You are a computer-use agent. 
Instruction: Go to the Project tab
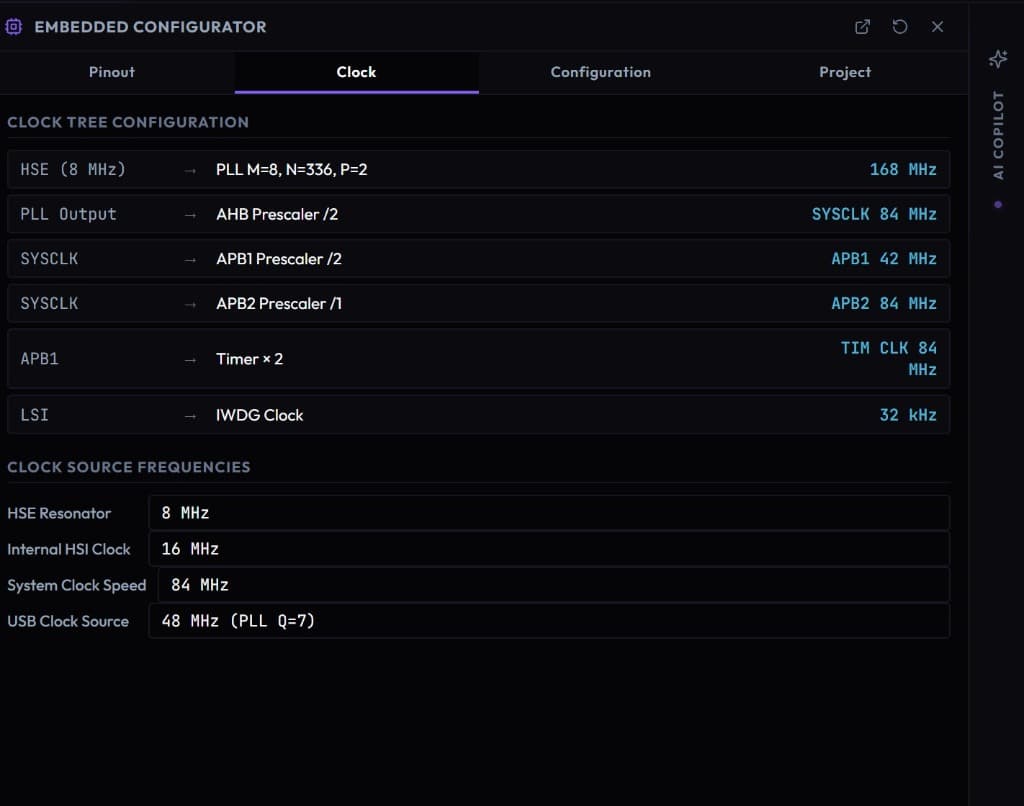click(845, 72)
